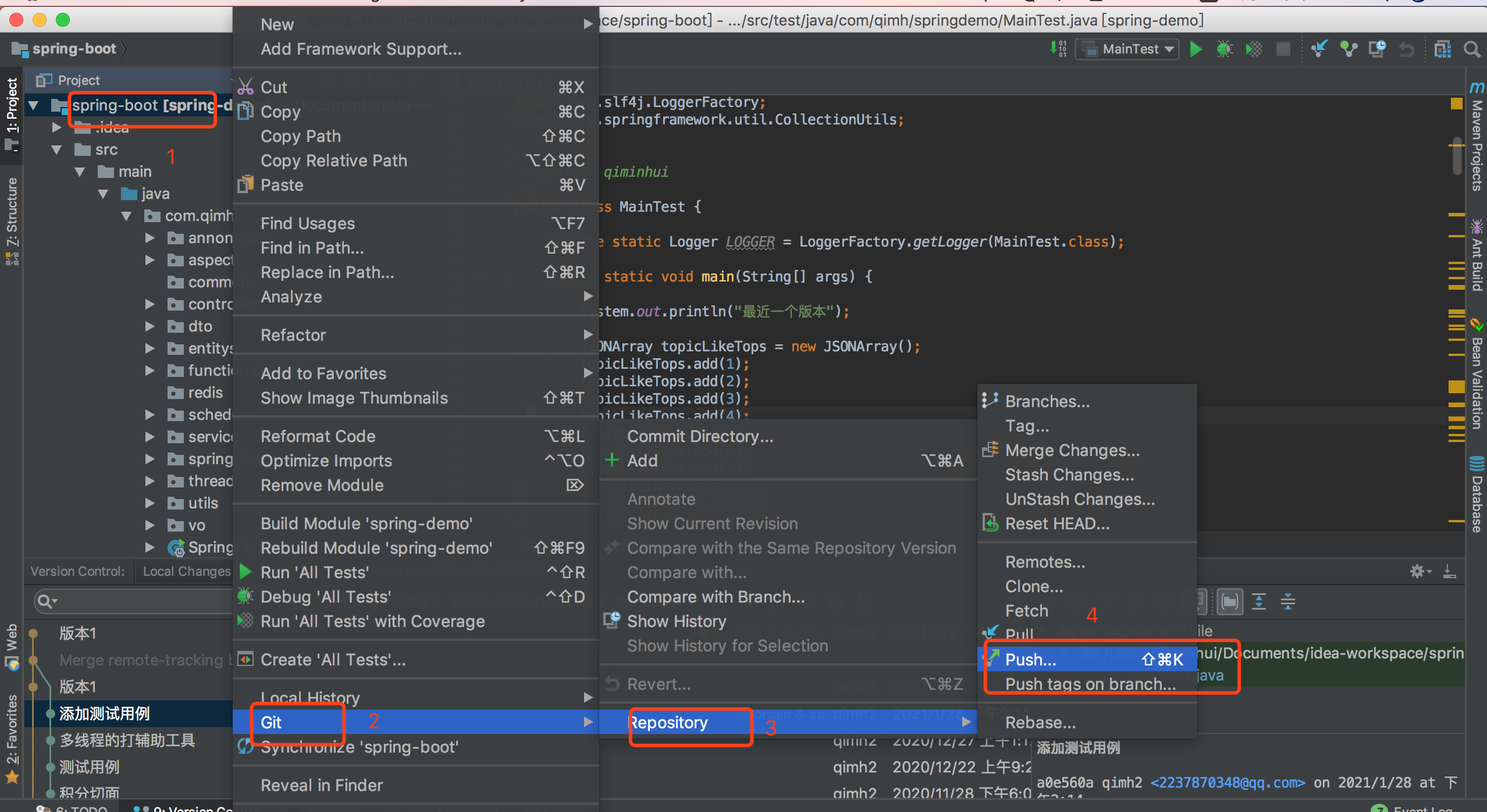Viewport: 1487px width, 812px height.
Task: Click the green Run button in toolbar
Action: coord(1196,49)
